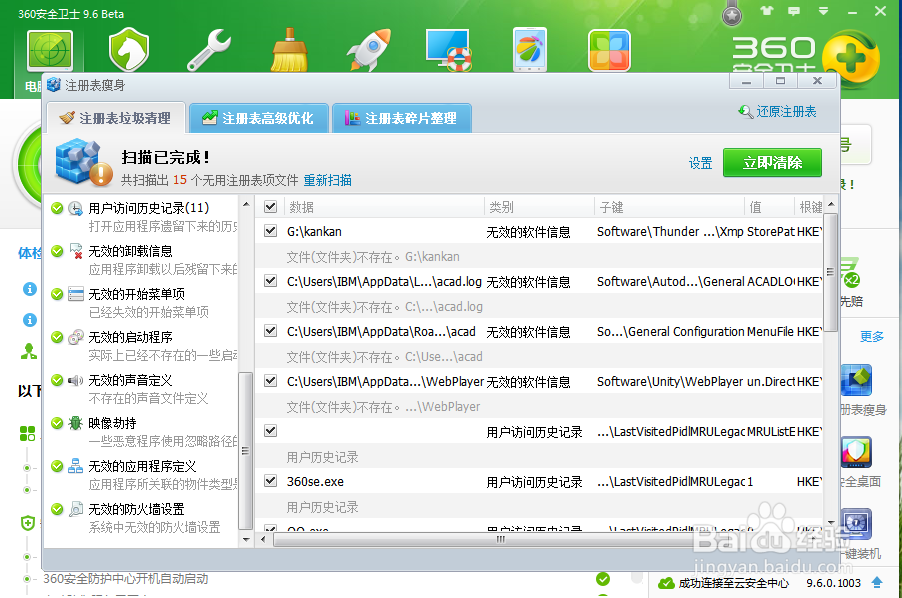Image resolution: width=902 pixels, height=598 pixels.
Task: Click the green 立即清除 button
Action: [x=772, y=162]
